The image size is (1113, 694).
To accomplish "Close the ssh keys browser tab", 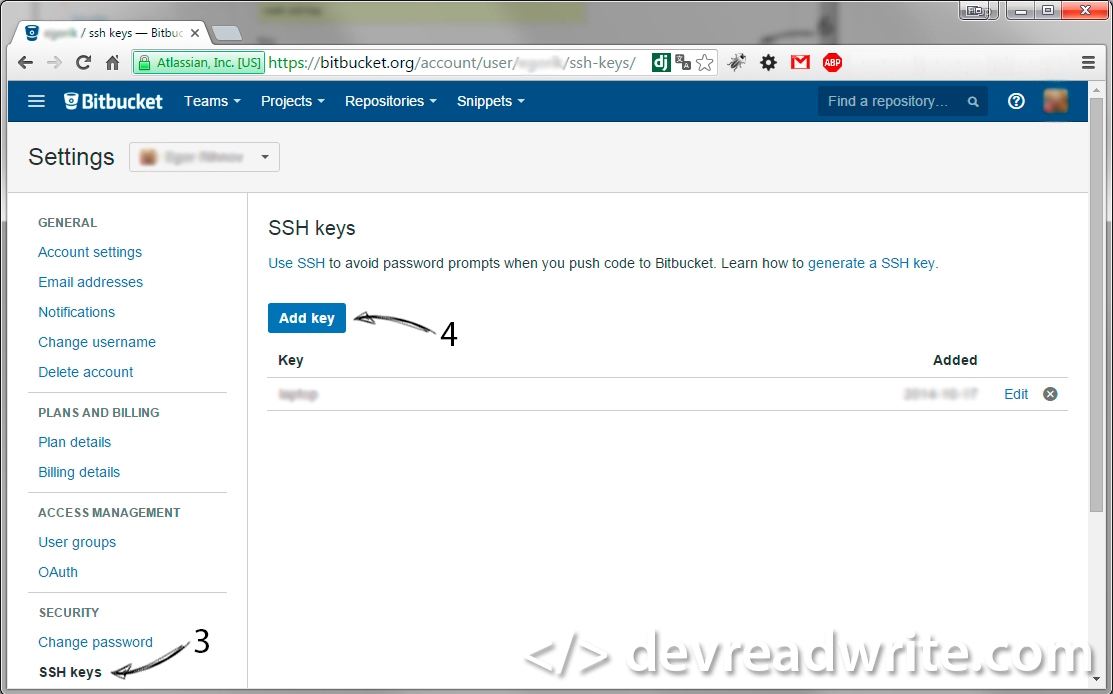I will [194, 33].
